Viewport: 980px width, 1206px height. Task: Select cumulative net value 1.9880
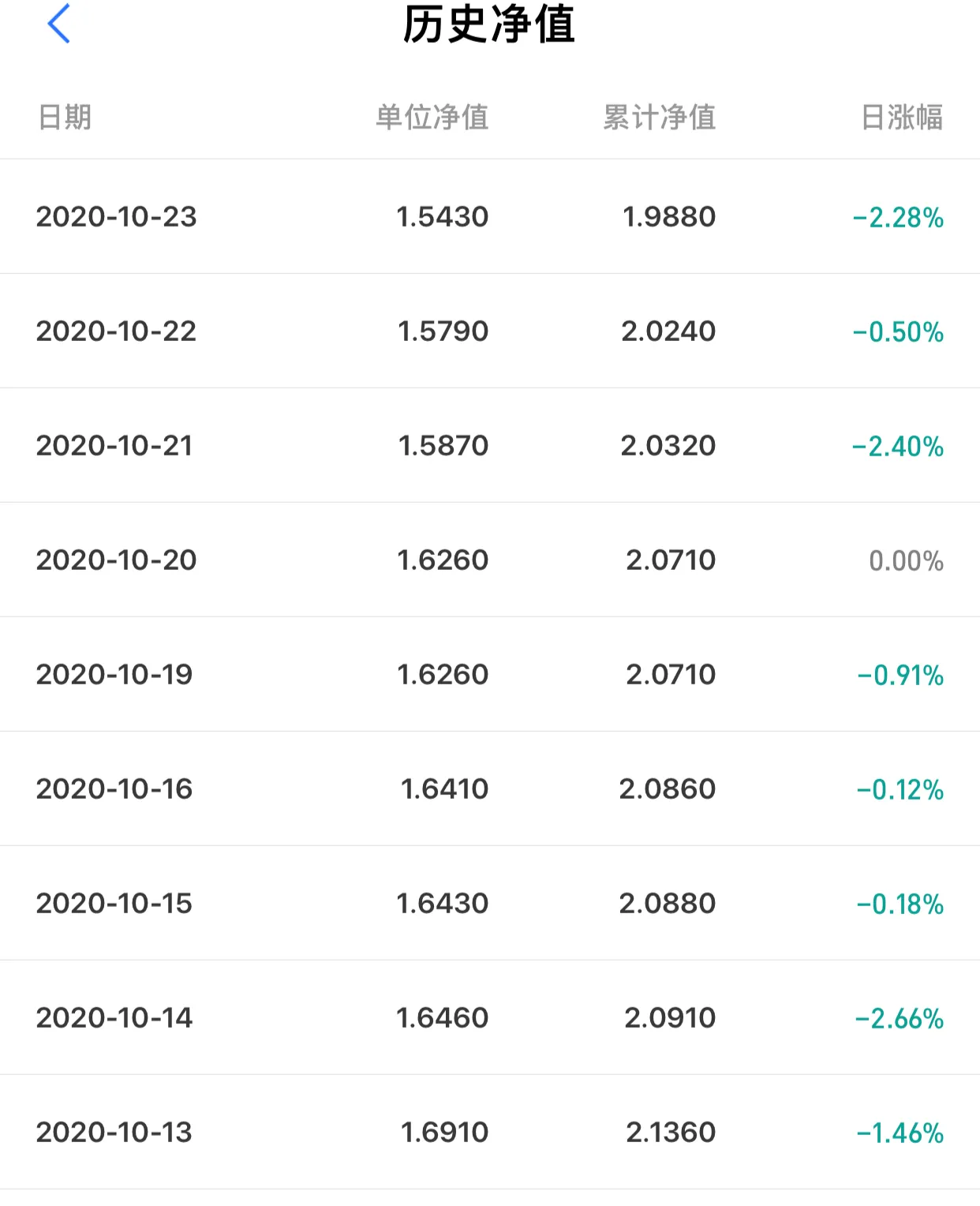669,216
